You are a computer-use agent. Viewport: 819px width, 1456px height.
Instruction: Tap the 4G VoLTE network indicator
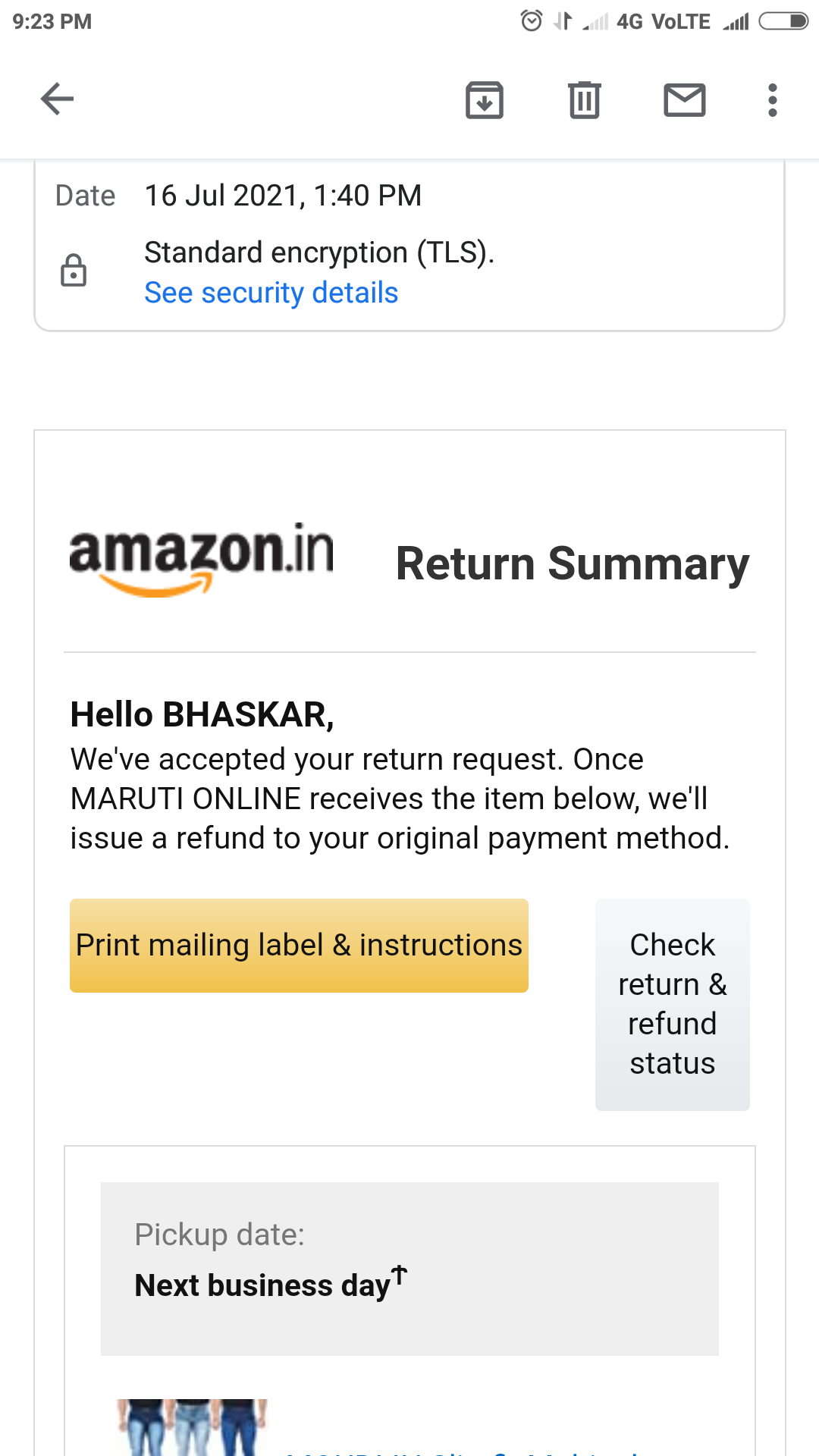coord(663,21)
